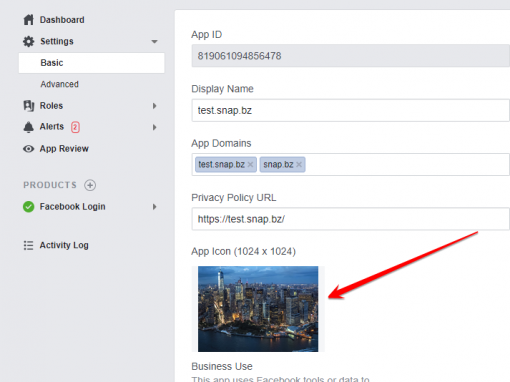The height and width of the screenshot is (382, 510).
Task: Collapse the Settings menu arrow
Action: point(154,42)
